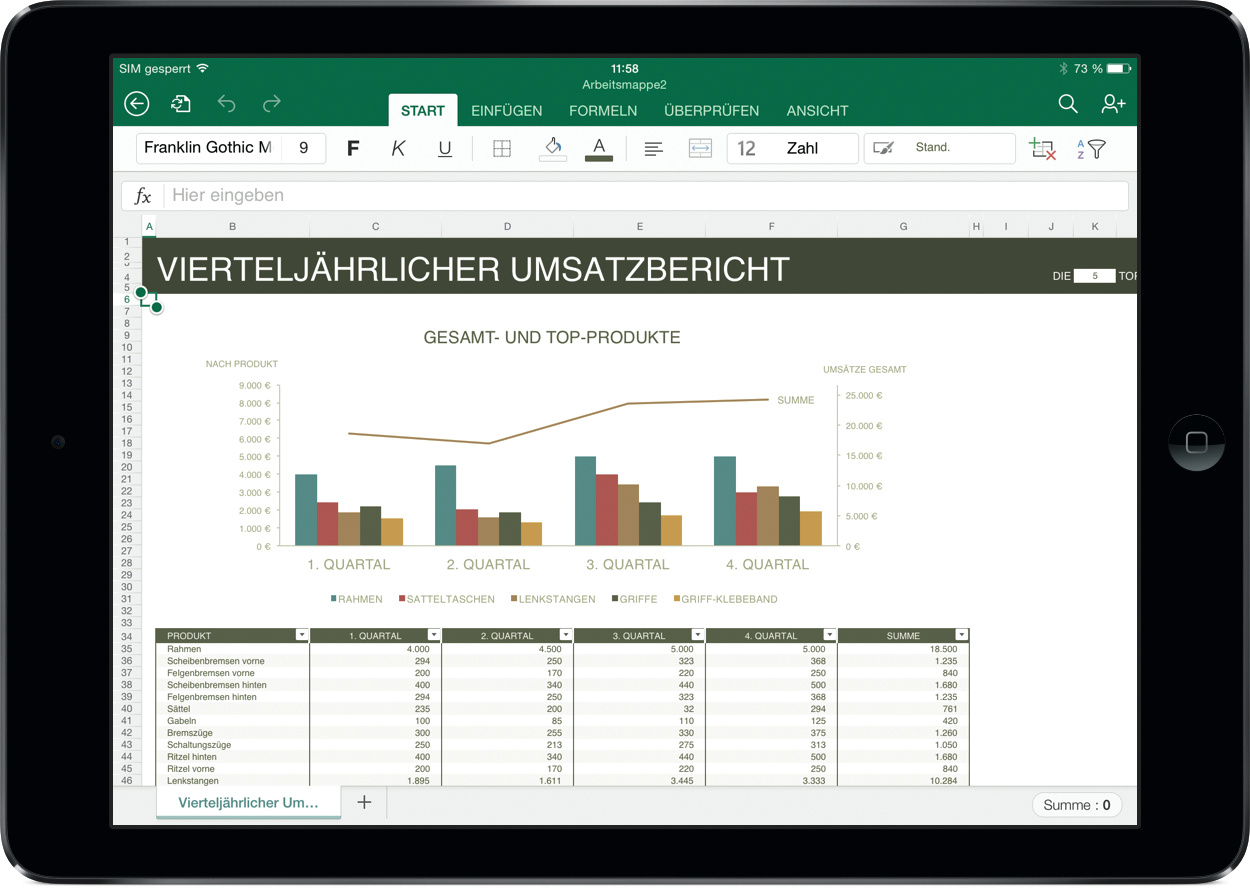Image resolution: width=1250 pixels, height=888 pixels.
Task: Switch to the START tab
Action: (x=422, y=110)
